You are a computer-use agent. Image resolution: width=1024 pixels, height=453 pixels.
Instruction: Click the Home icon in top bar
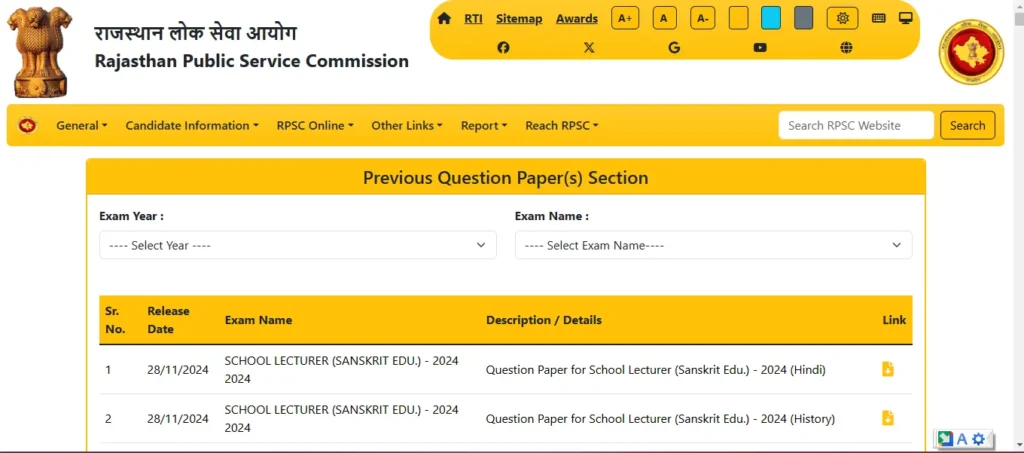coord(444,18)
